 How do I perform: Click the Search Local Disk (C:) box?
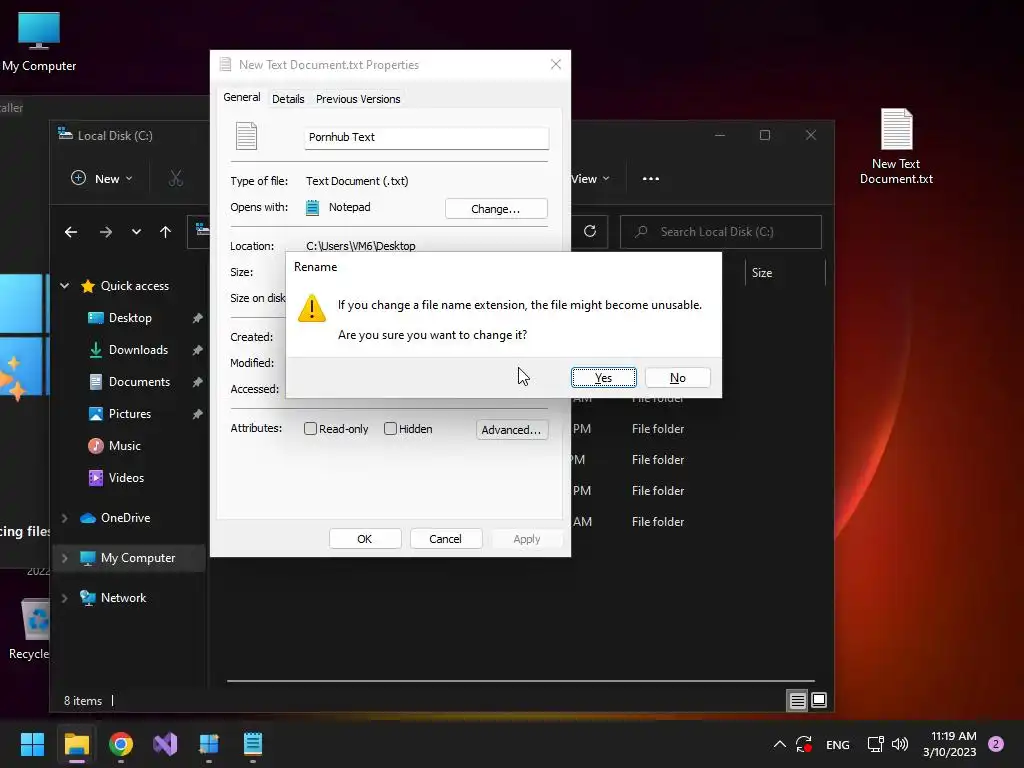(720, 232)
